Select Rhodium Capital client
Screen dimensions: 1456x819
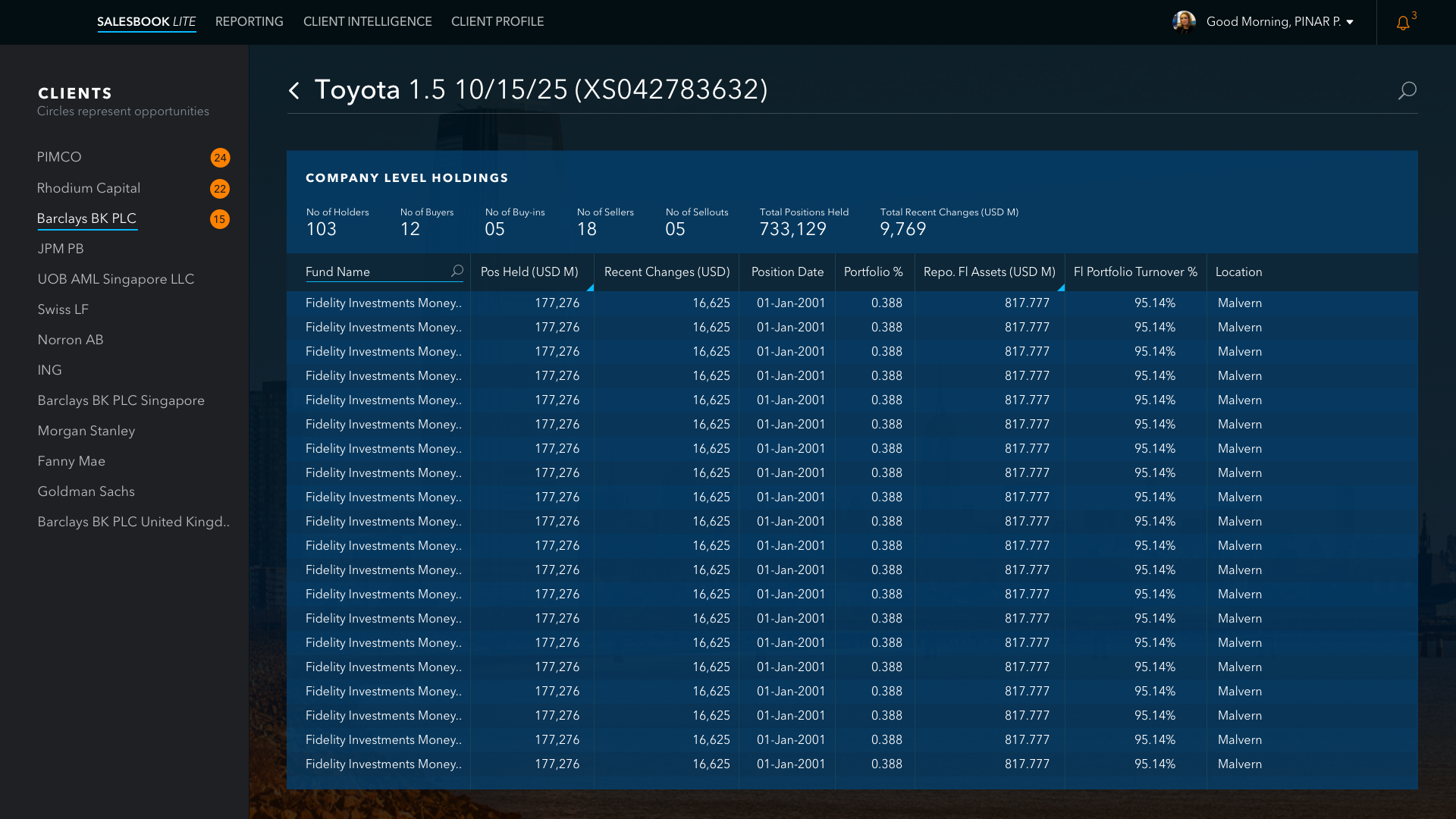point(89,188)
